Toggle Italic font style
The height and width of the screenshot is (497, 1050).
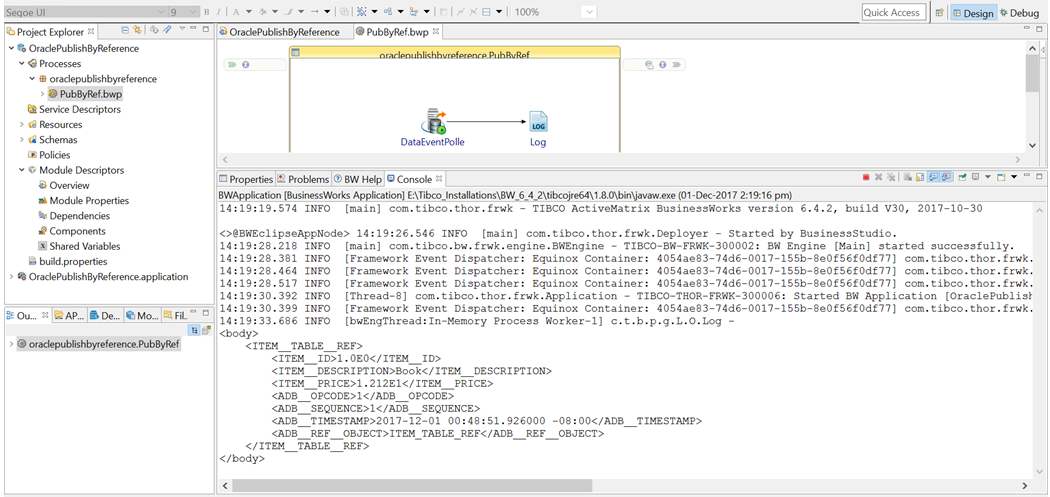218,12
